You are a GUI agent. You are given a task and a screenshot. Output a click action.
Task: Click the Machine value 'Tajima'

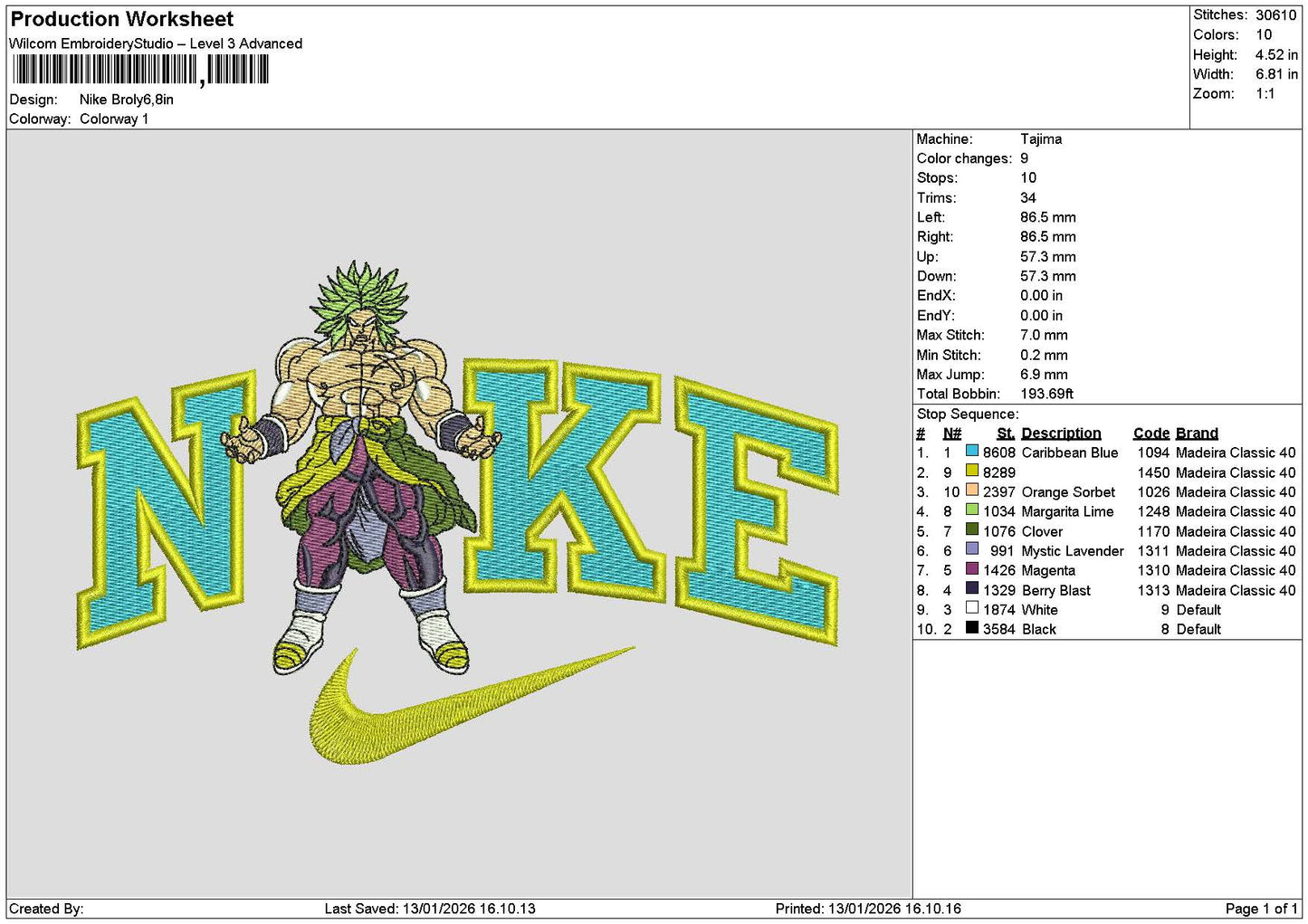1041,138
